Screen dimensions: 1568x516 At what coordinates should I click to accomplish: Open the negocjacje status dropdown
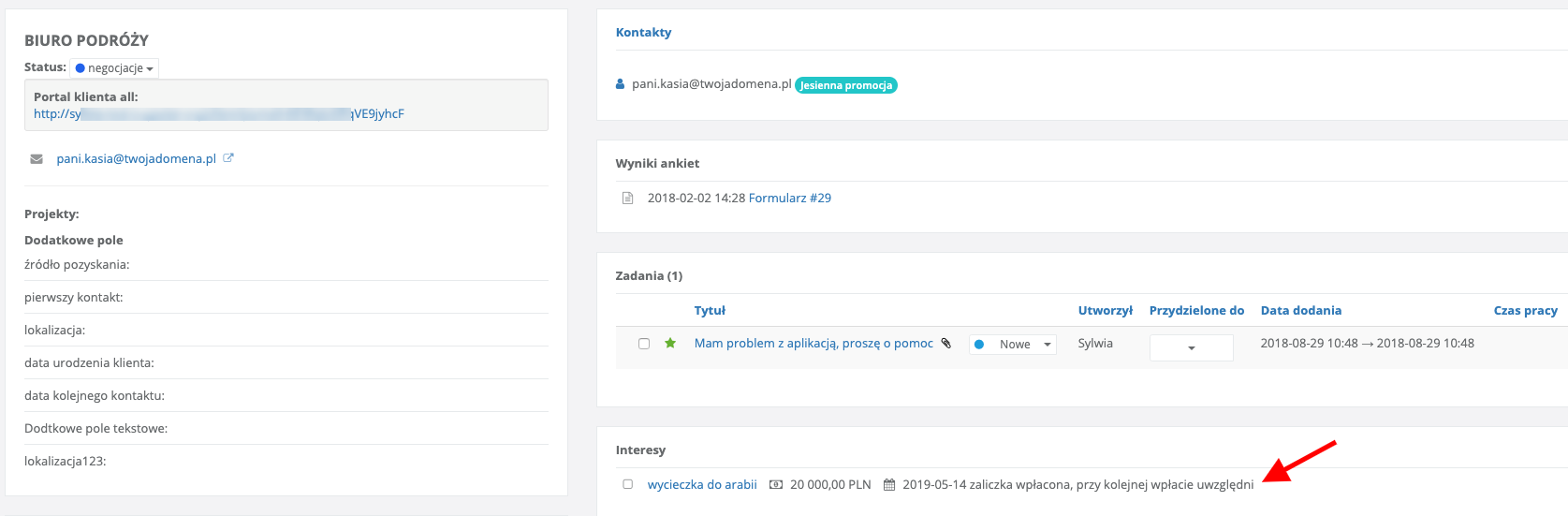tap(114, 68)
